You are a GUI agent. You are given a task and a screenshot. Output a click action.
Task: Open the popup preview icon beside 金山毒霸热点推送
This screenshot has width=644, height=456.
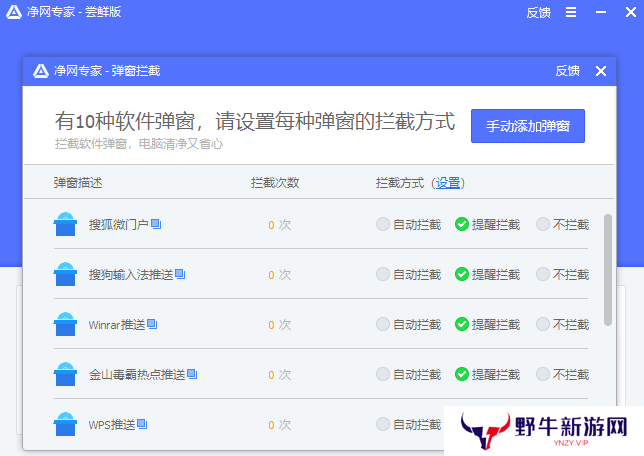[x=192, y=374]
